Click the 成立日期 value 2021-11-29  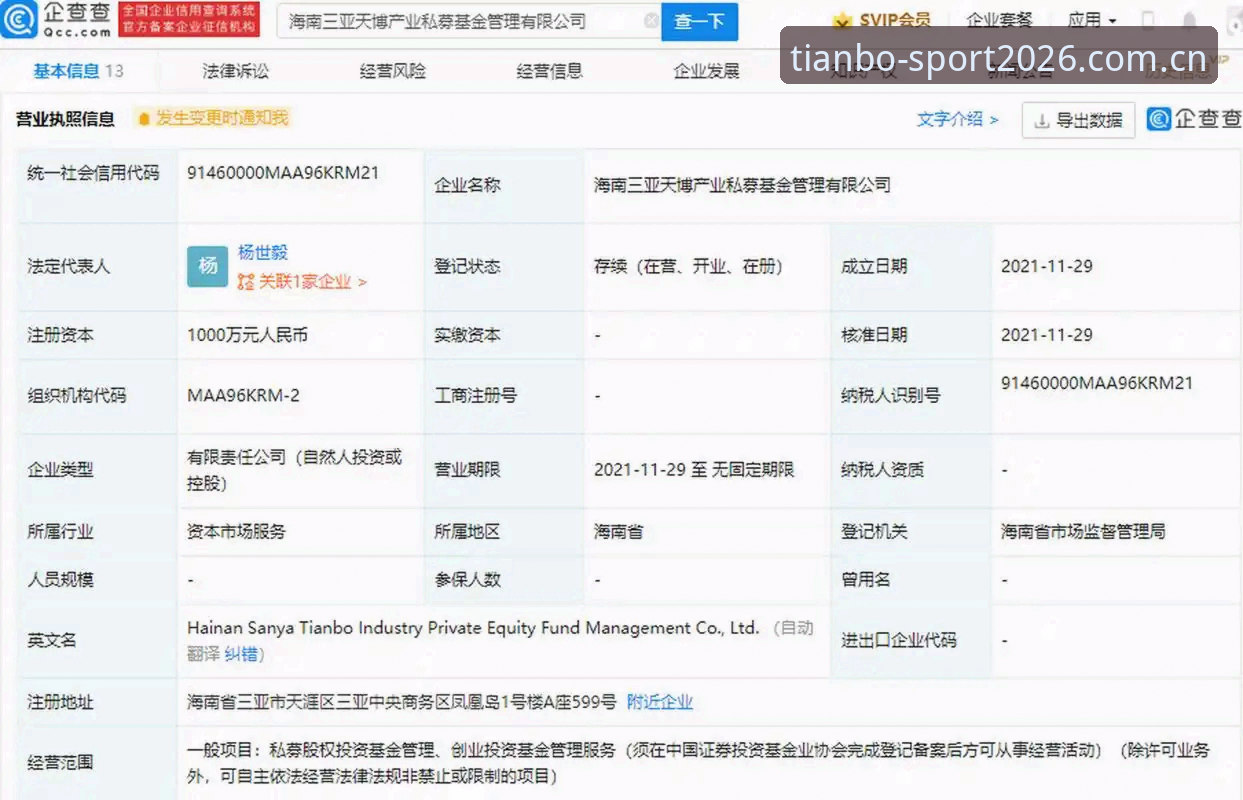click(x=1047, y=266)
